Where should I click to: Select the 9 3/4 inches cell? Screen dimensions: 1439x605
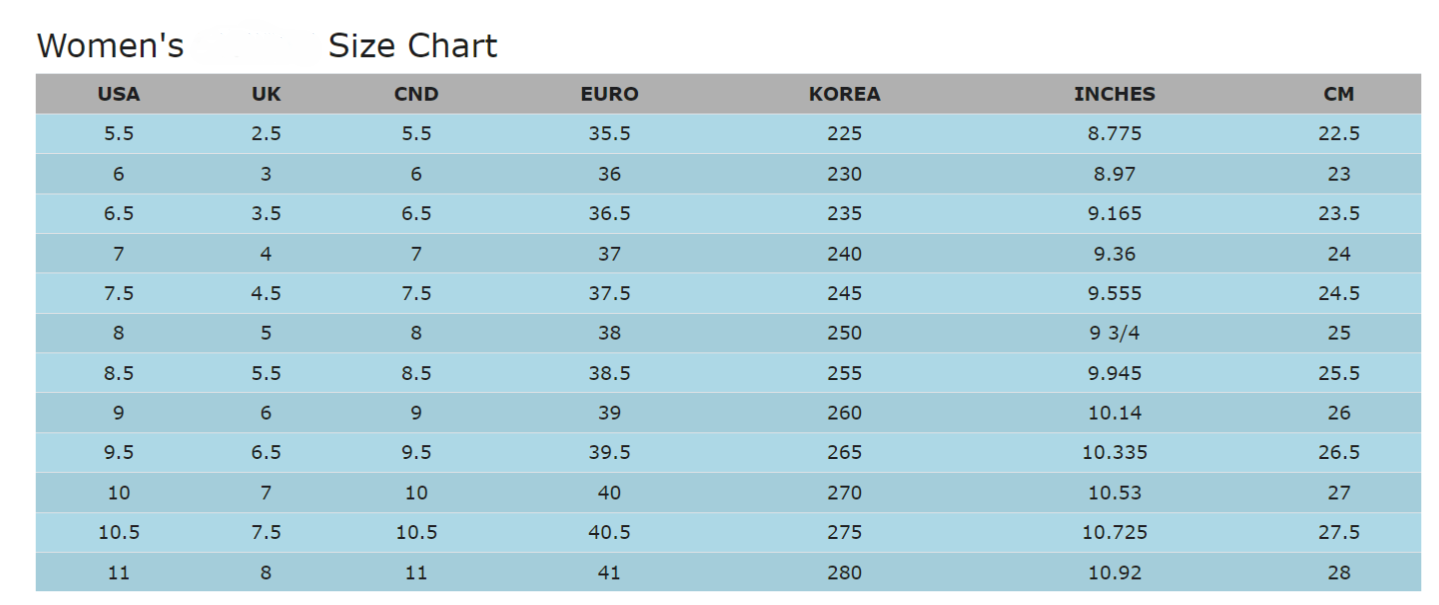coord(1114,333)
